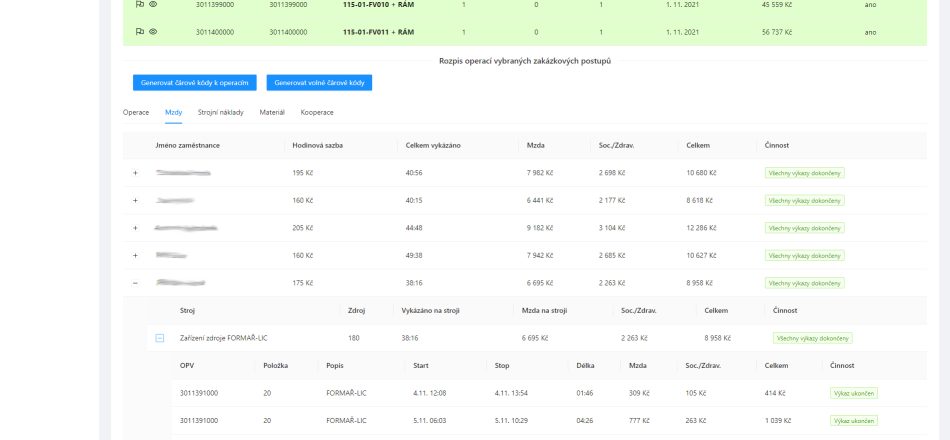Click Výkaz ukončen tag for 5.11. 06:03 entry

click(x=854, y=421)
